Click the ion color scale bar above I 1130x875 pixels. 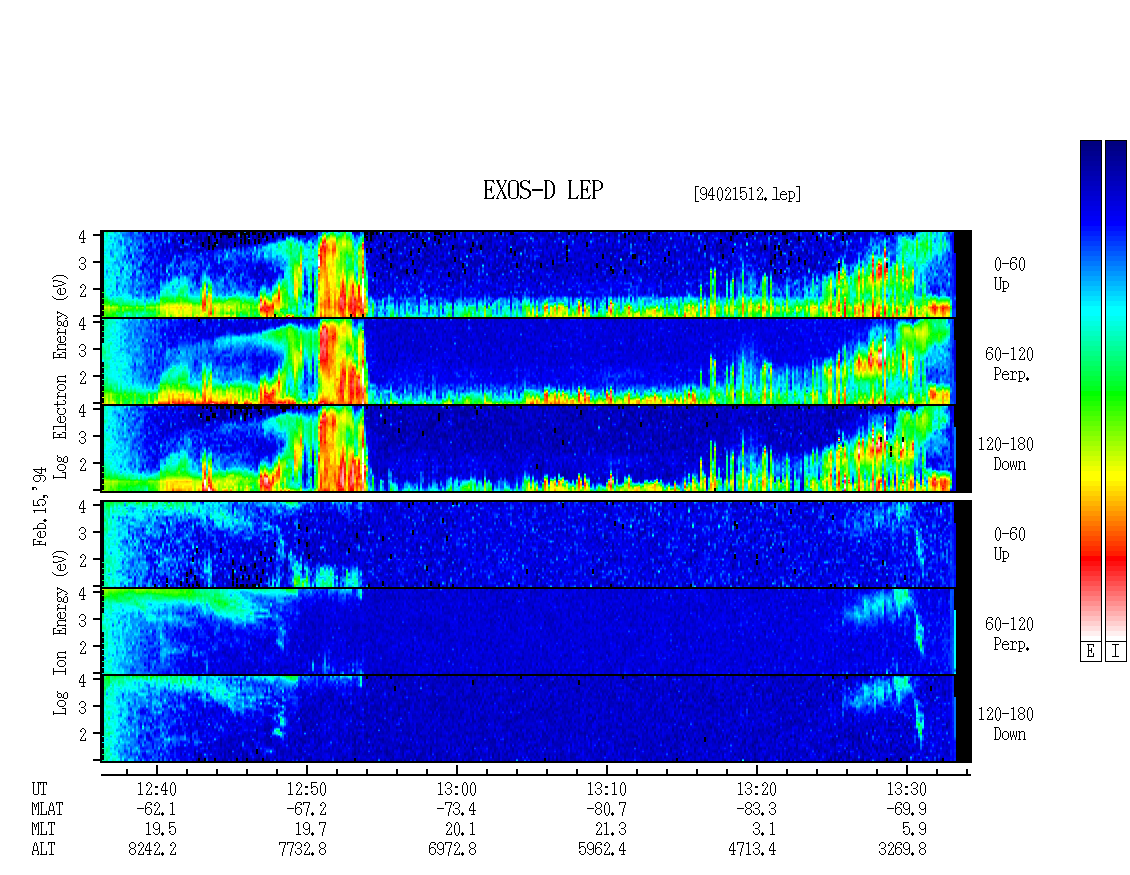tap(1116, 390)
